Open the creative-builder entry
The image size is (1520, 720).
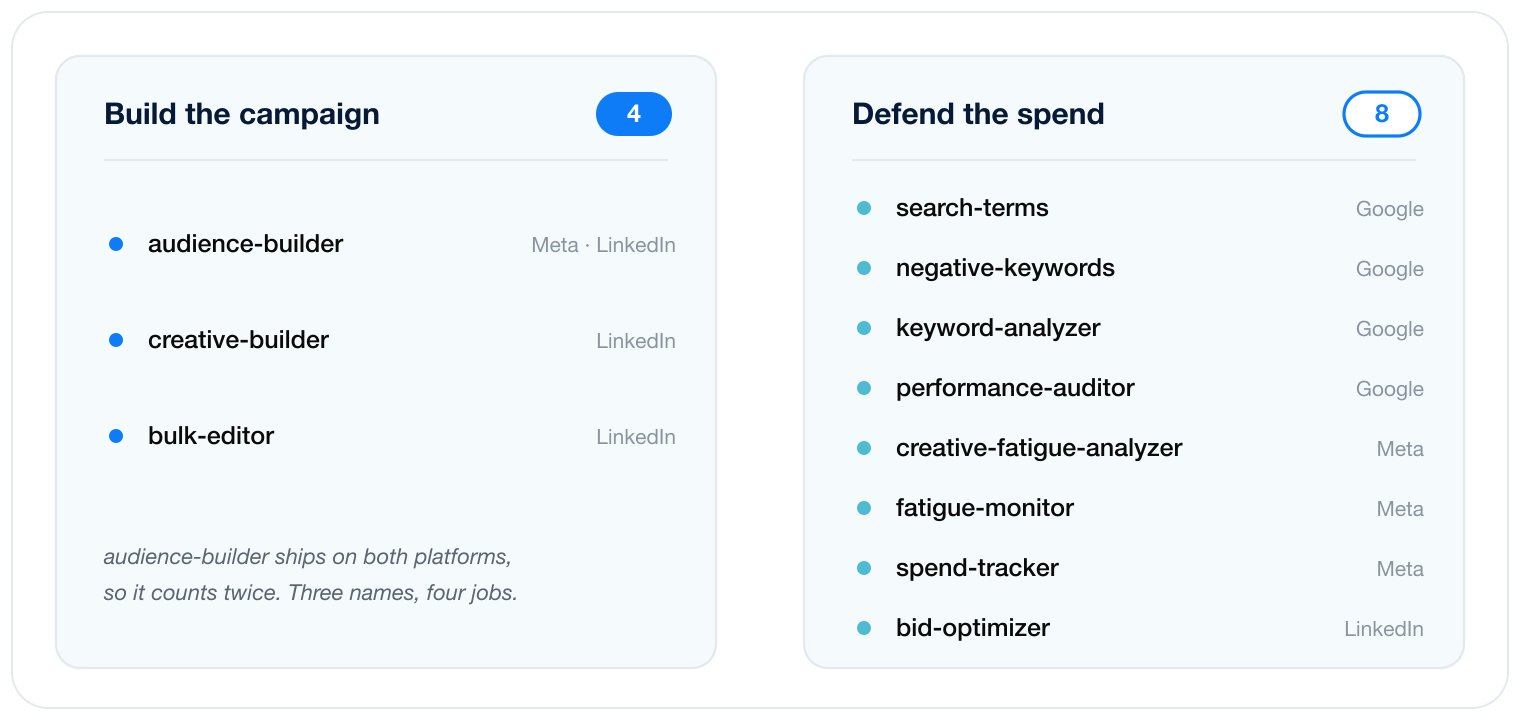(392, 340)
